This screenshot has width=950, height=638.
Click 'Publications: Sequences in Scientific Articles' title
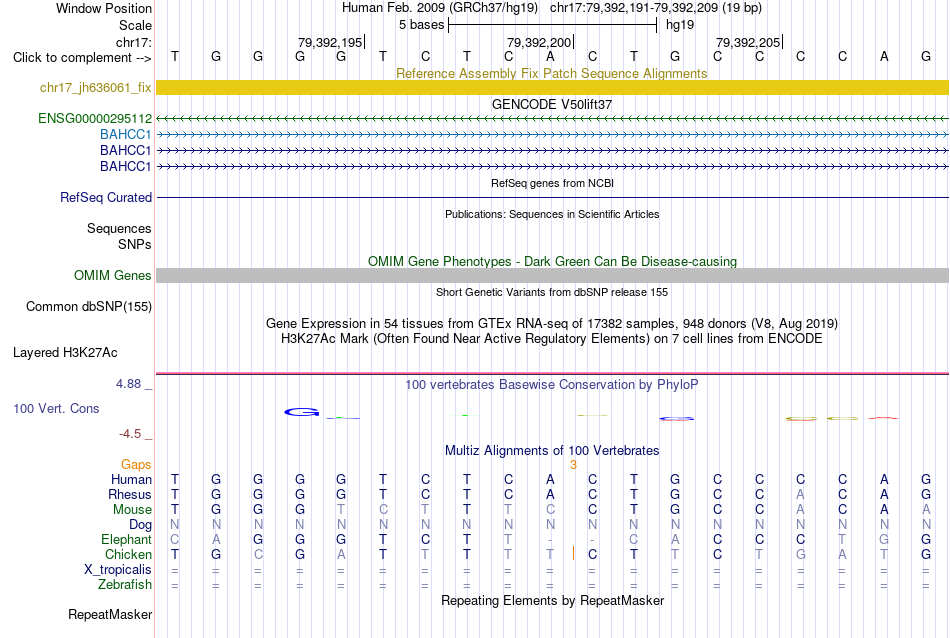[x=552, y=214]
